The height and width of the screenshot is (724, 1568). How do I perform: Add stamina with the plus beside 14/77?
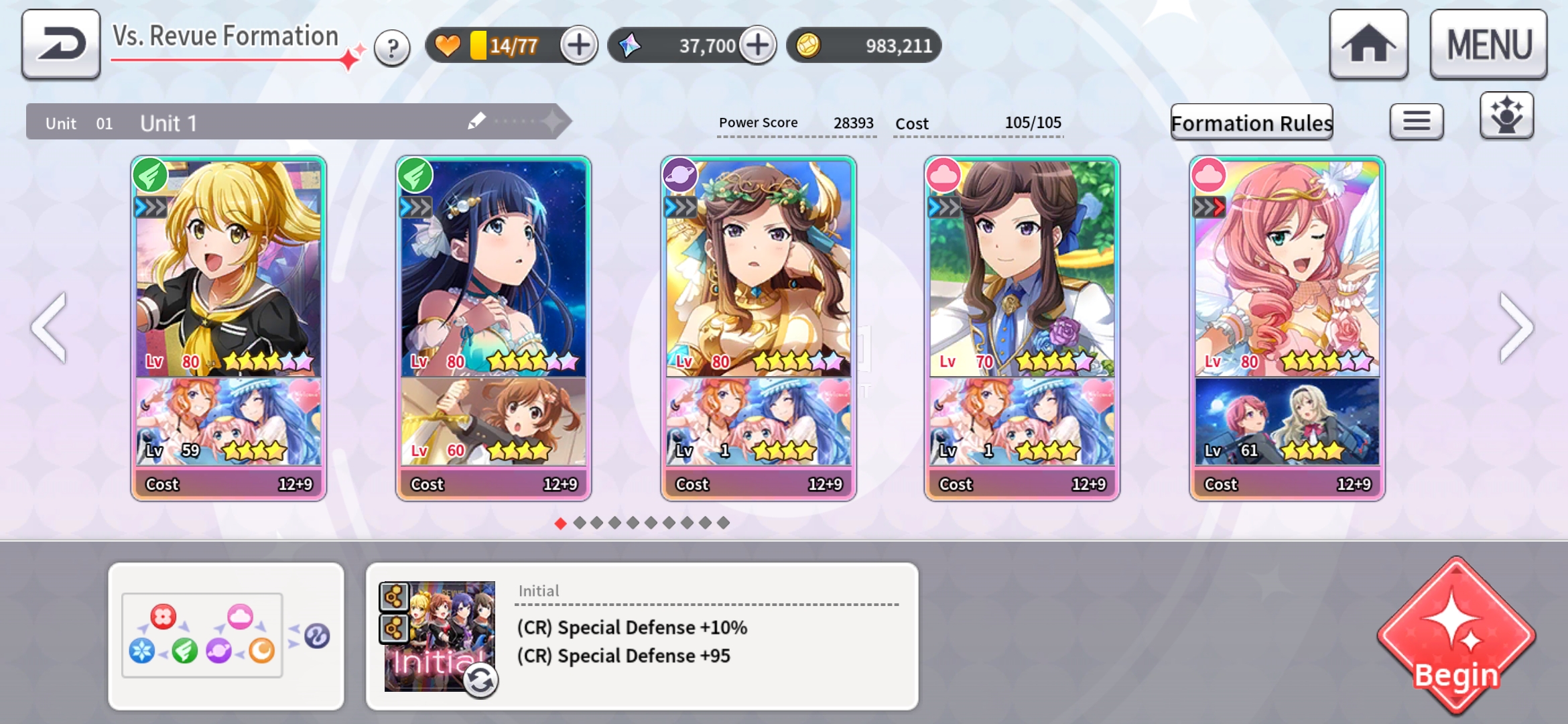(579, 46)
